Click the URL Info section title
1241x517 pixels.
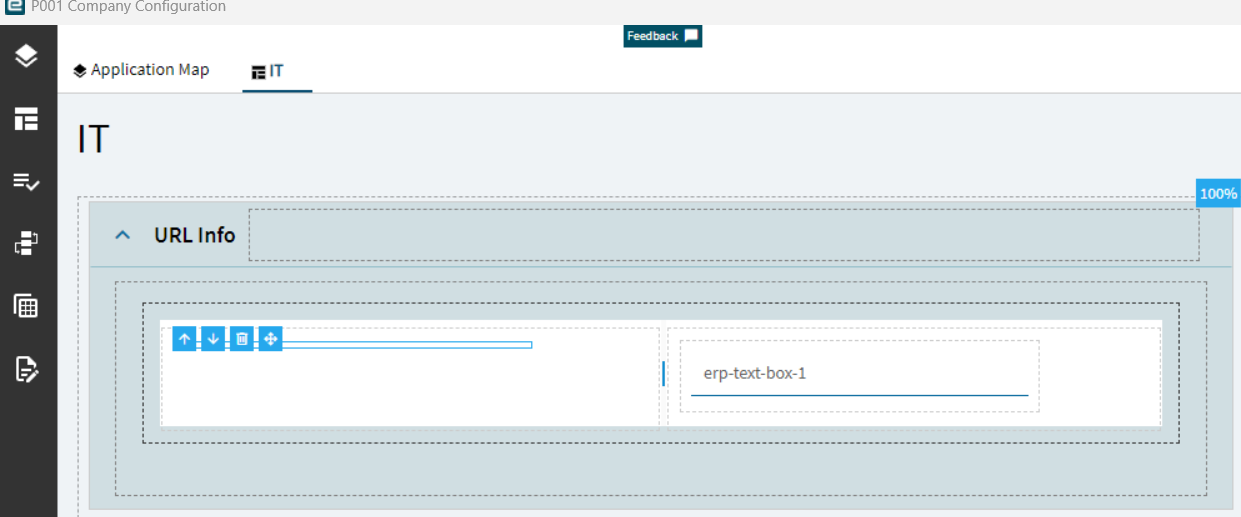195,236
